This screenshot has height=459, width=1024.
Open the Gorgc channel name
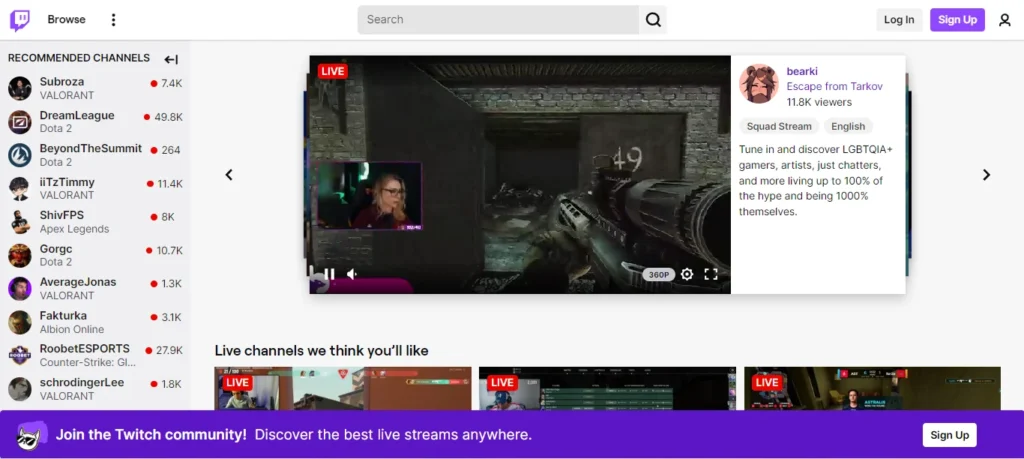(x=56, y=249)
